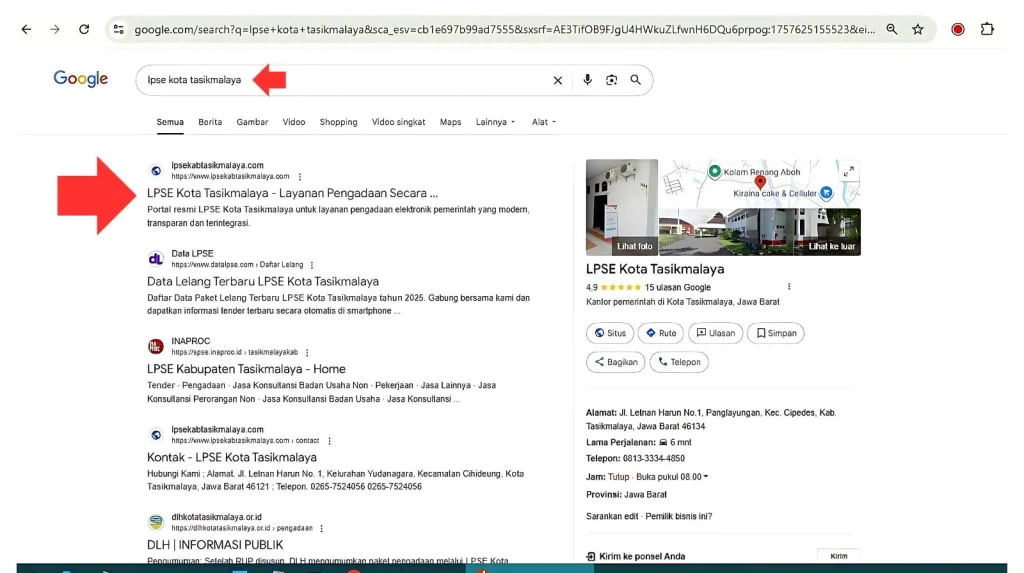Click the voice search microphone icon
Screen dimensions: 1024x573
(587, 80)
